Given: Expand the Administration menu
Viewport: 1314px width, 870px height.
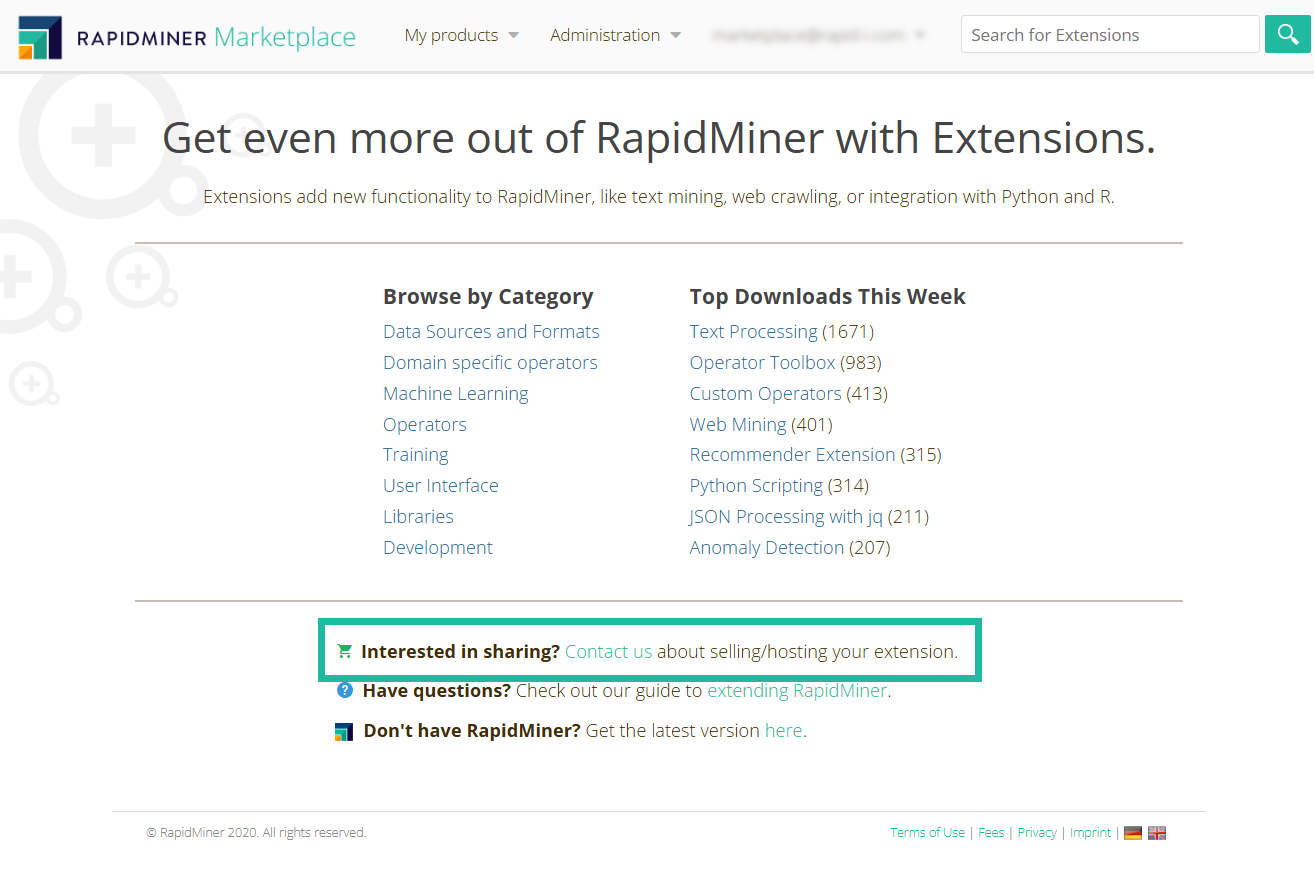Looking at the screenshot, I should pos(675,34).
